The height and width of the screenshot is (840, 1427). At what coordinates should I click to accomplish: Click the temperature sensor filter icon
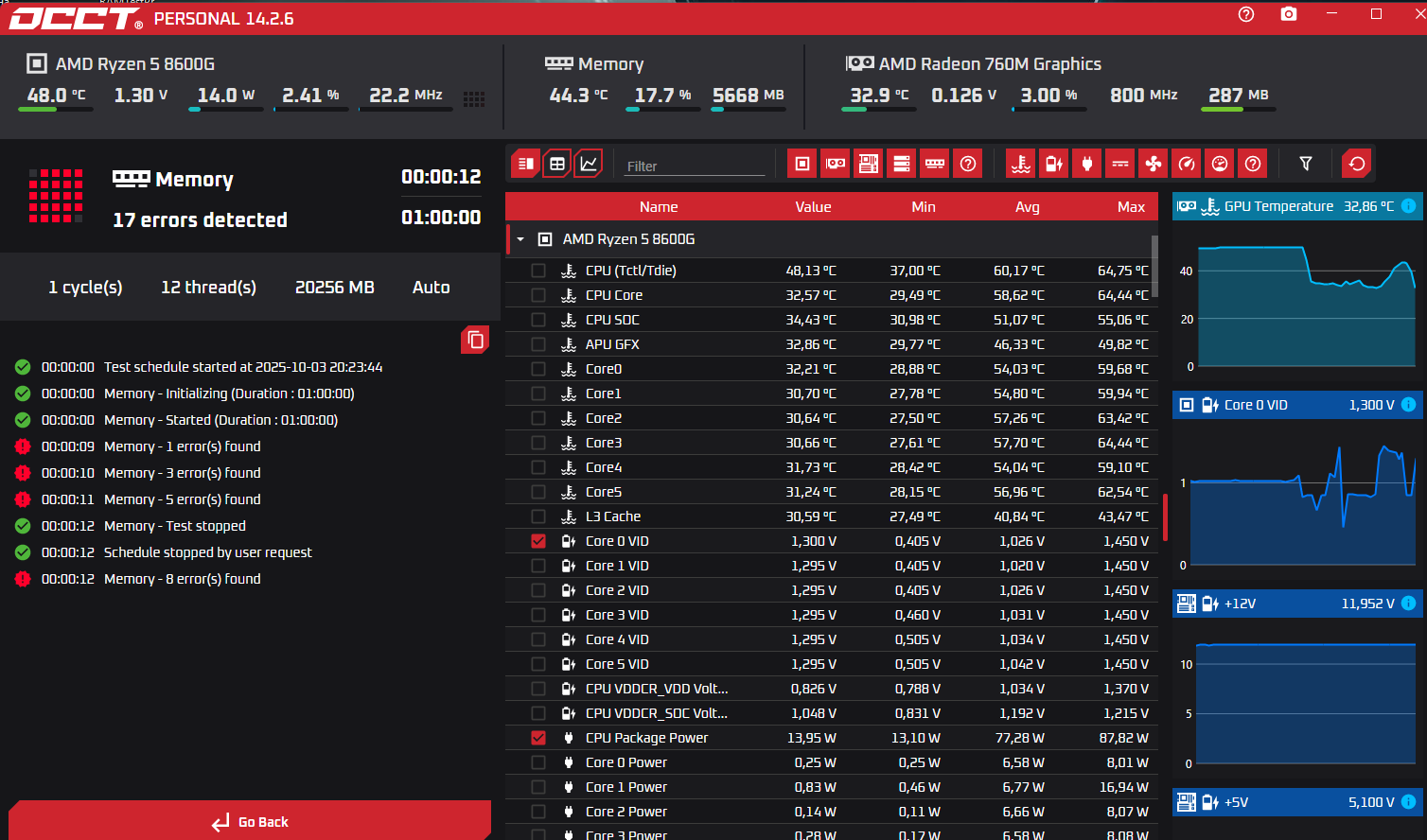pyautogui.click(x=1021, y=164)
